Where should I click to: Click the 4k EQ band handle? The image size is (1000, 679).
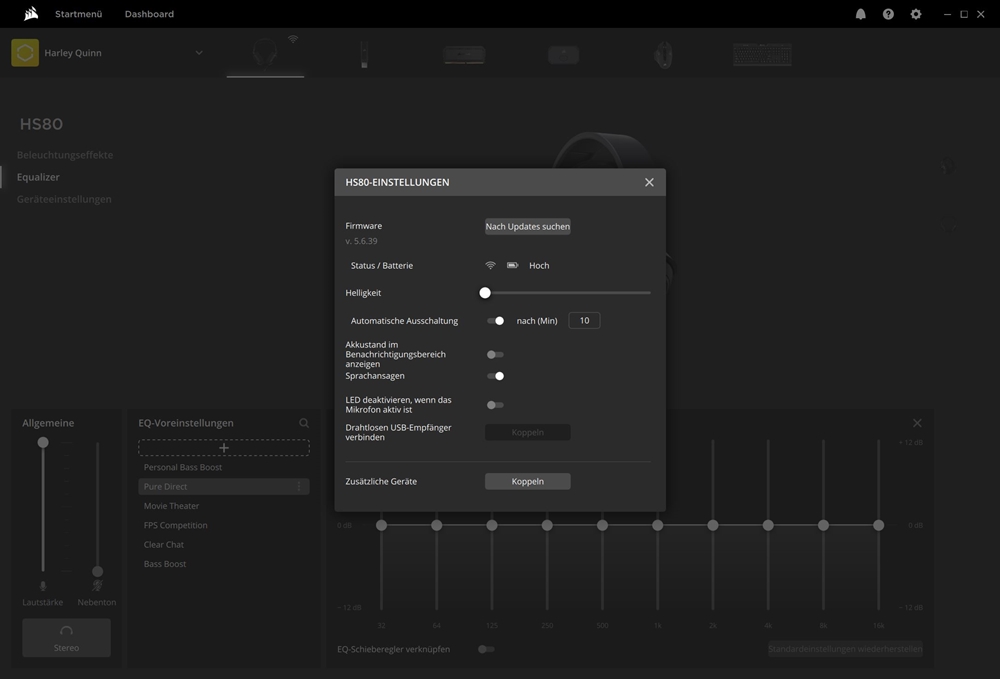point(768,525)
